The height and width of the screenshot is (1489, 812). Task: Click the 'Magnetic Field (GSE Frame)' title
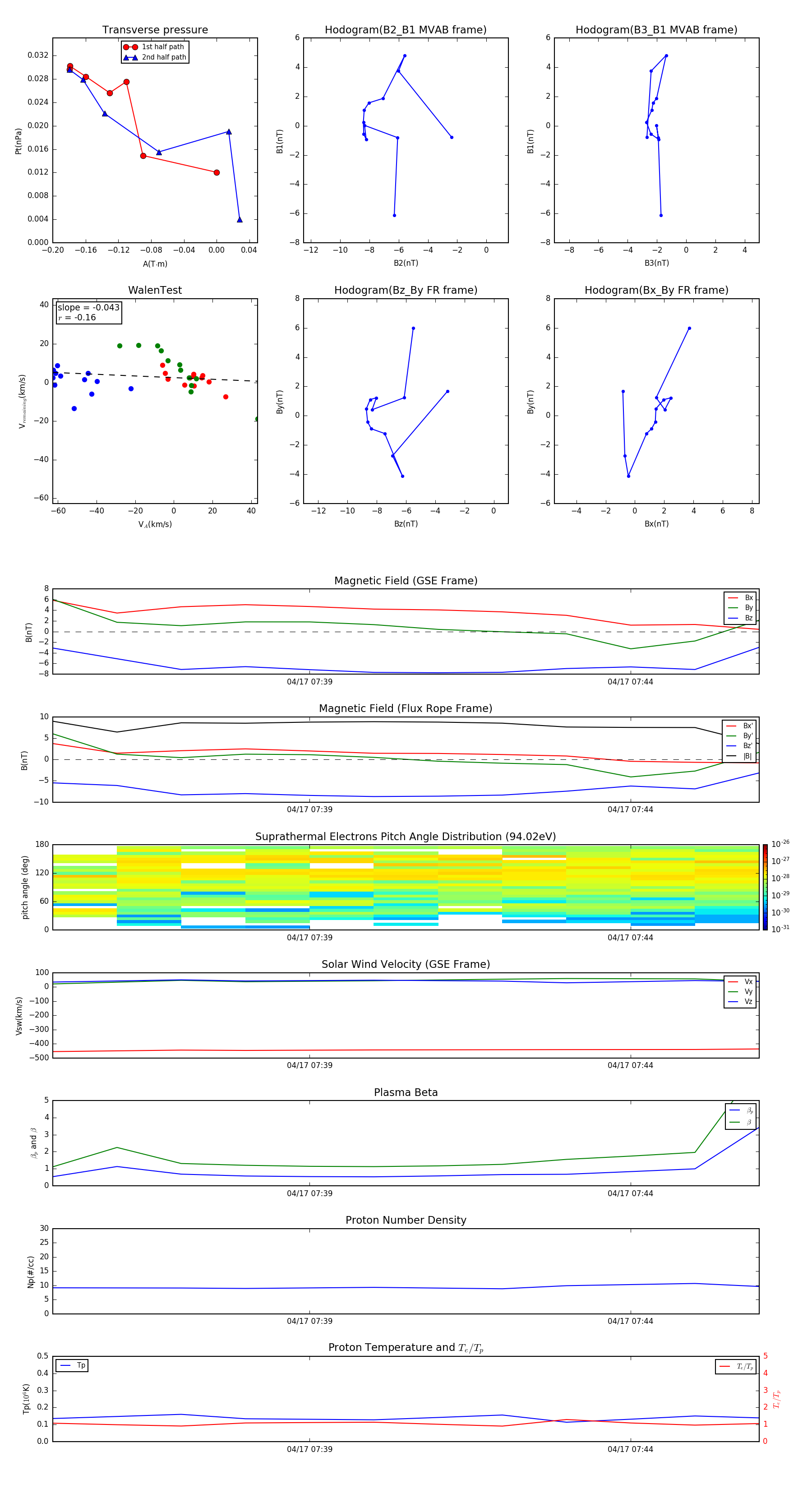coord(406,581)
